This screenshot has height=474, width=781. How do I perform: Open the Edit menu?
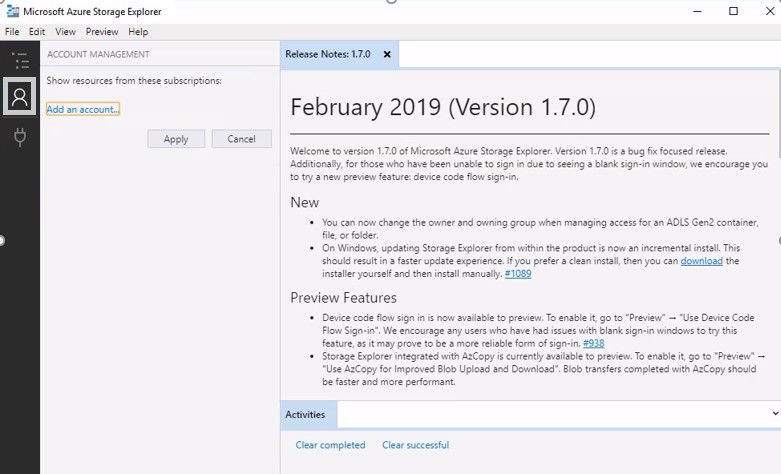[x=37, y=32]
